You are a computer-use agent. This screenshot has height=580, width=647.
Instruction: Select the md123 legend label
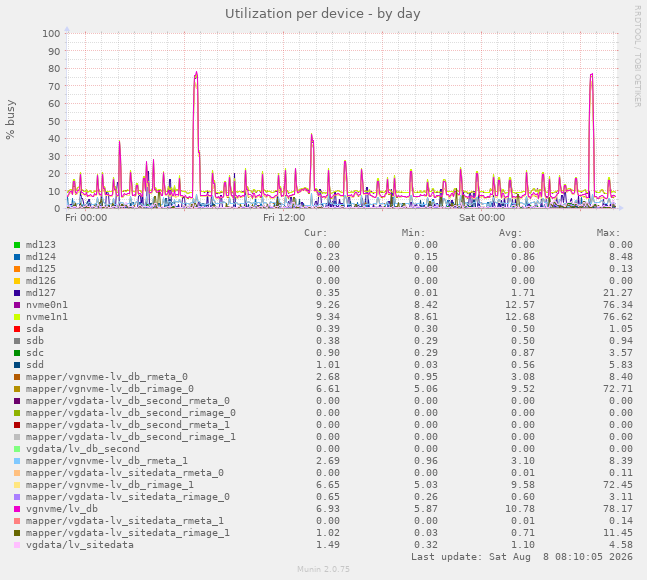41,245
